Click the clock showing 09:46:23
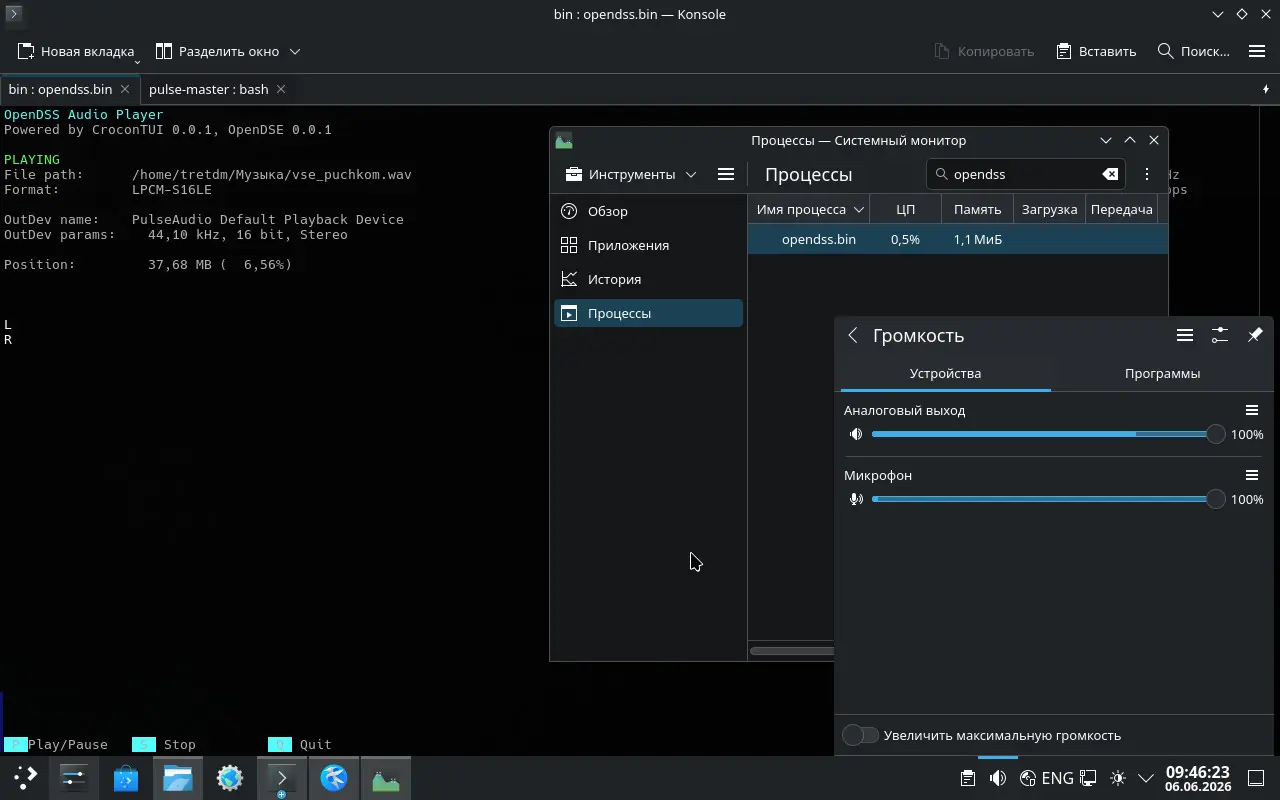Image resolution: width=1280 pixels, height=800 pixels. [1197, 778]
